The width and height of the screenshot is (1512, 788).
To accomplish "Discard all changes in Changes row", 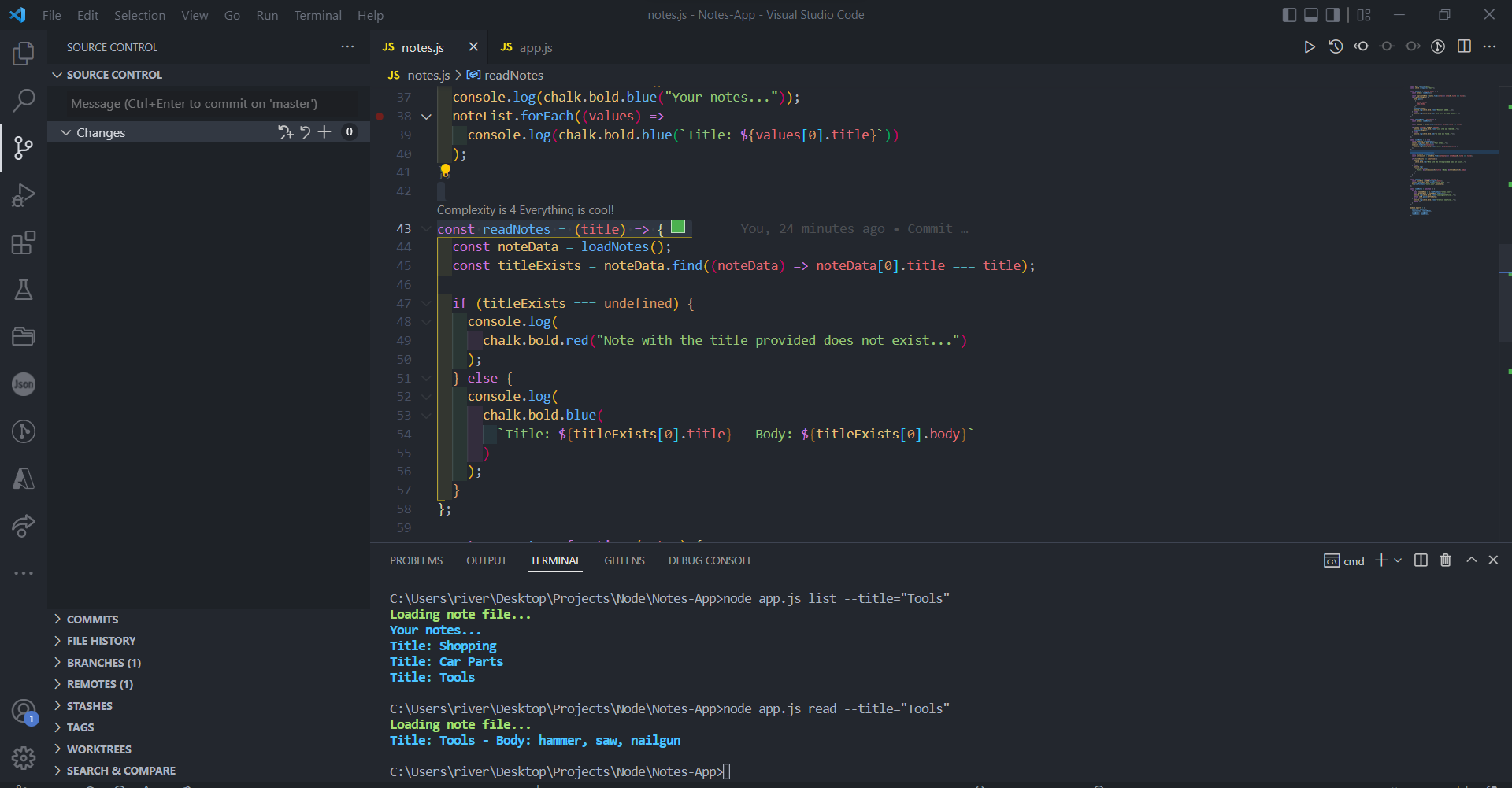I will point(305,132).
